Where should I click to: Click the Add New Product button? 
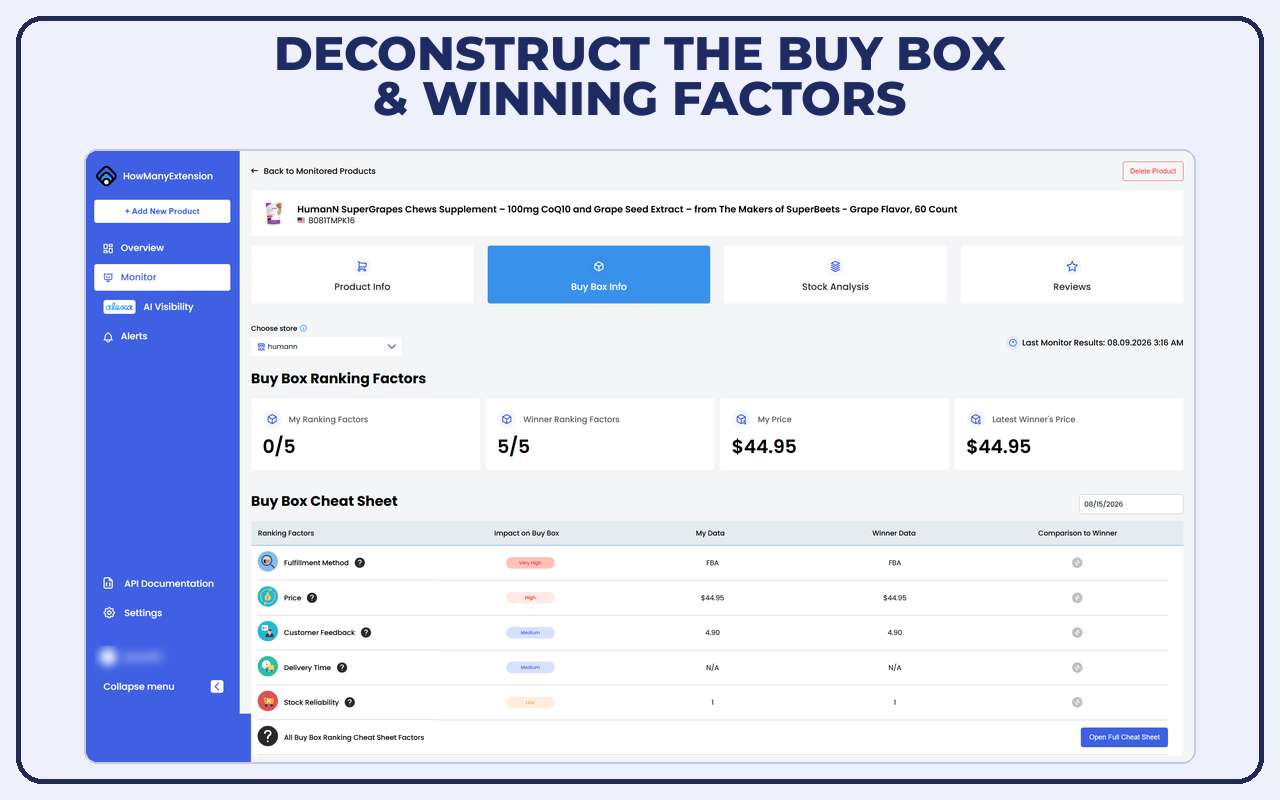click(162, 211)
